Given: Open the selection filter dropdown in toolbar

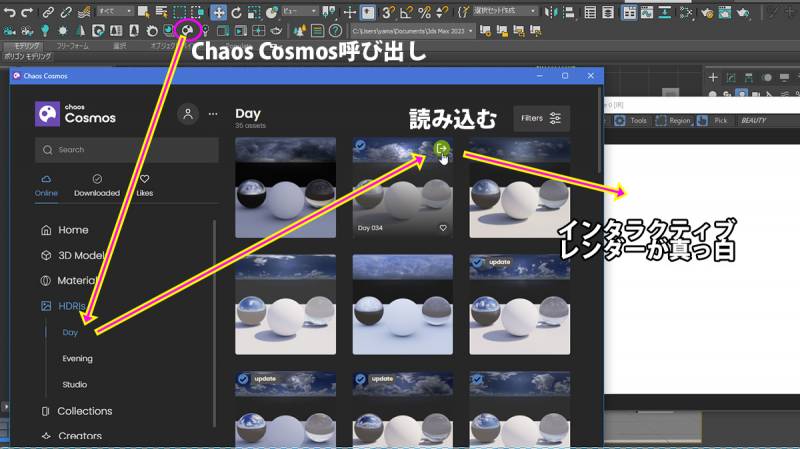Looking at the screenshot, I should 115,11.
